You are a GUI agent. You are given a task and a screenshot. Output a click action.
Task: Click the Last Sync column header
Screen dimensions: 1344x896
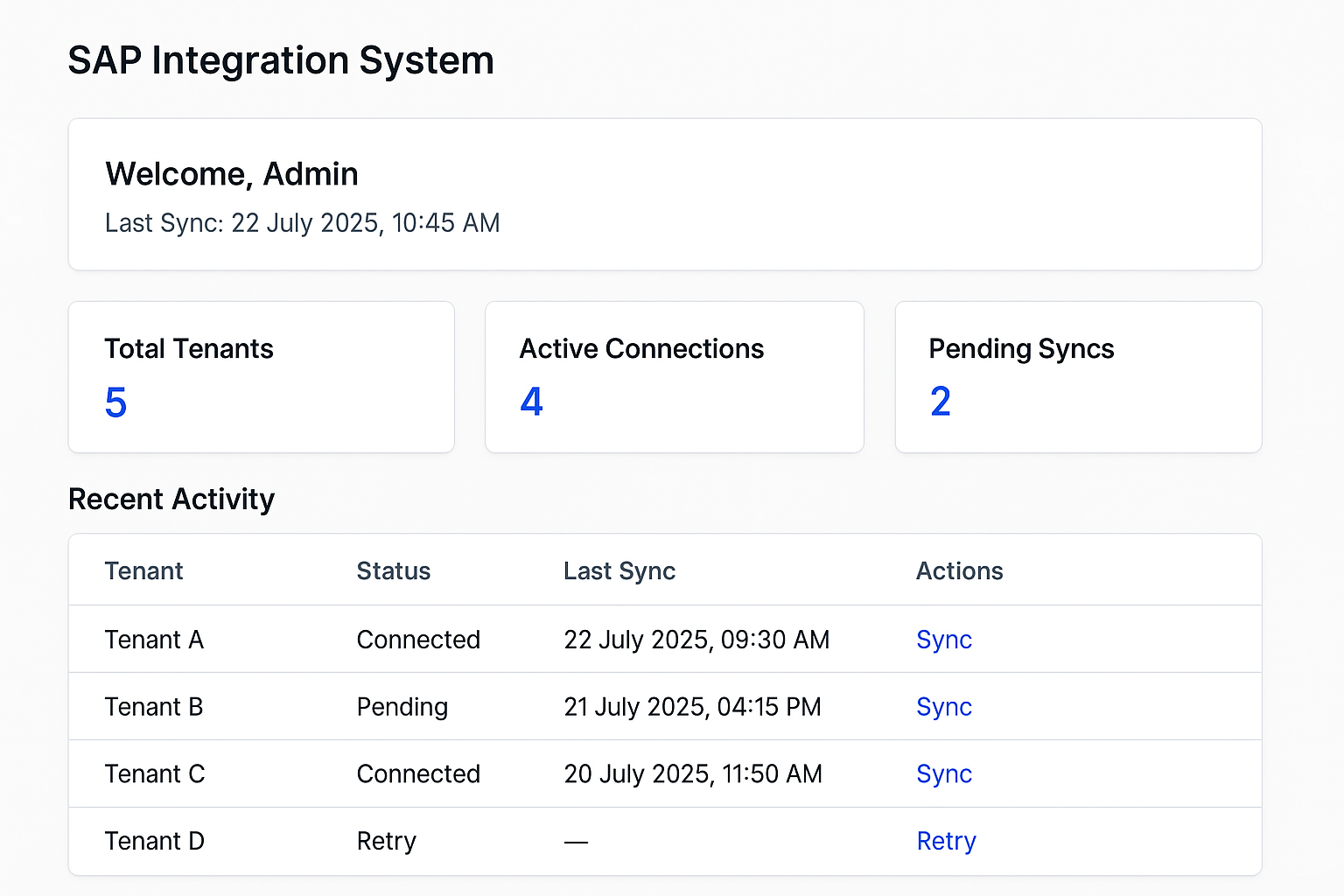619,570
